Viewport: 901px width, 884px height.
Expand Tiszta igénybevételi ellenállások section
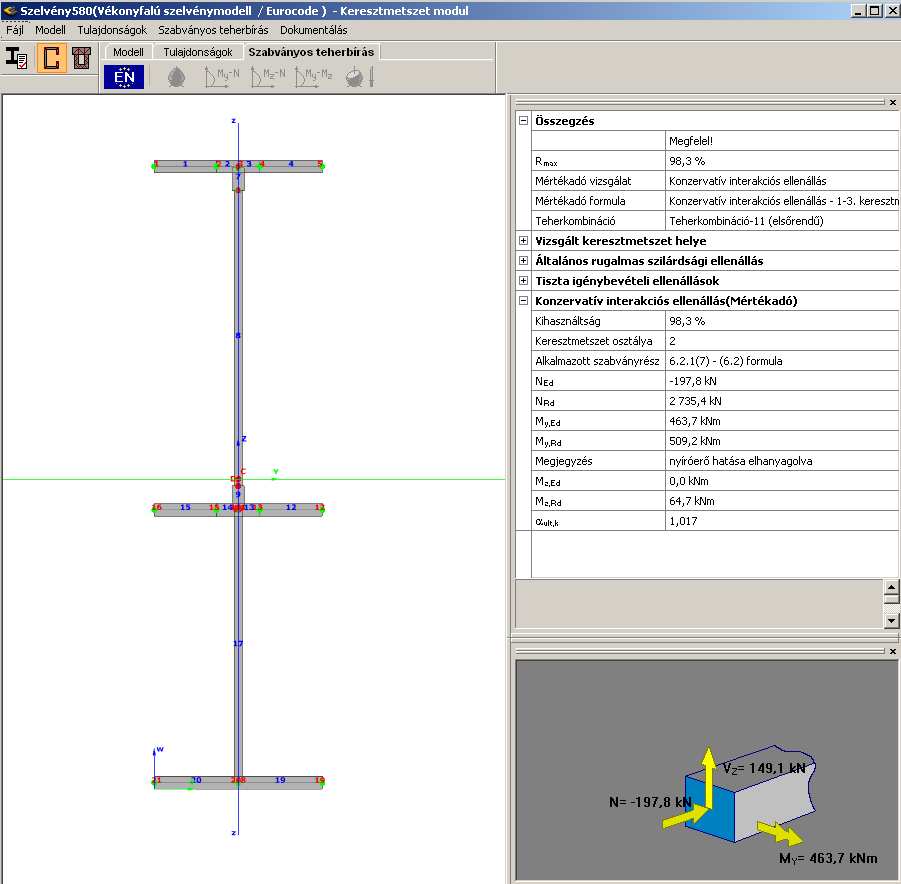click(x=523, y=280)
